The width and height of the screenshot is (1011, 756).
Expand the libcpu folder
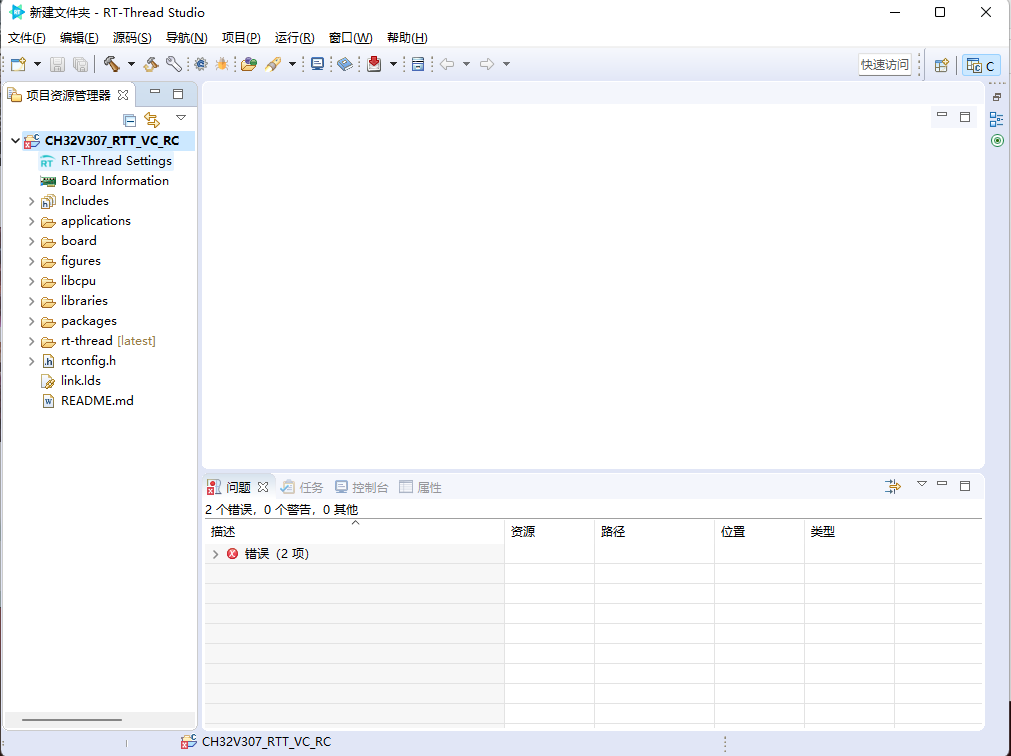coord(31,281)
